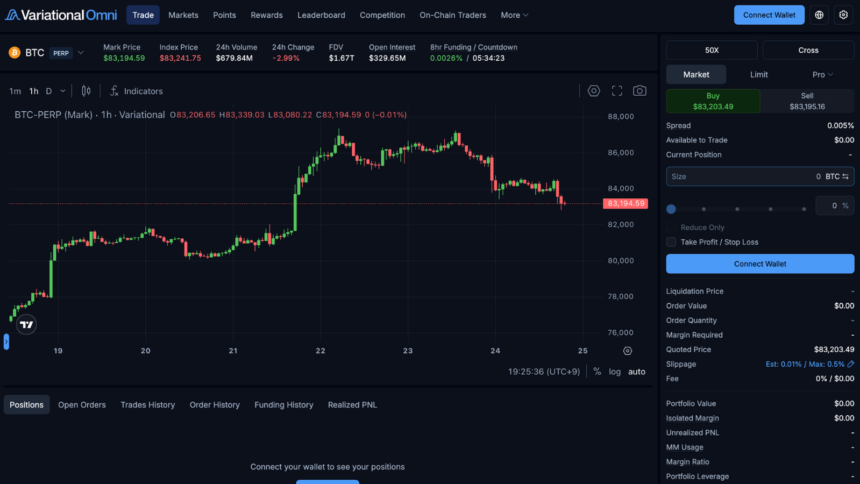Open the Pro order type dropdown
This screenshot has width=860, height=484.
tap(822, 74)
